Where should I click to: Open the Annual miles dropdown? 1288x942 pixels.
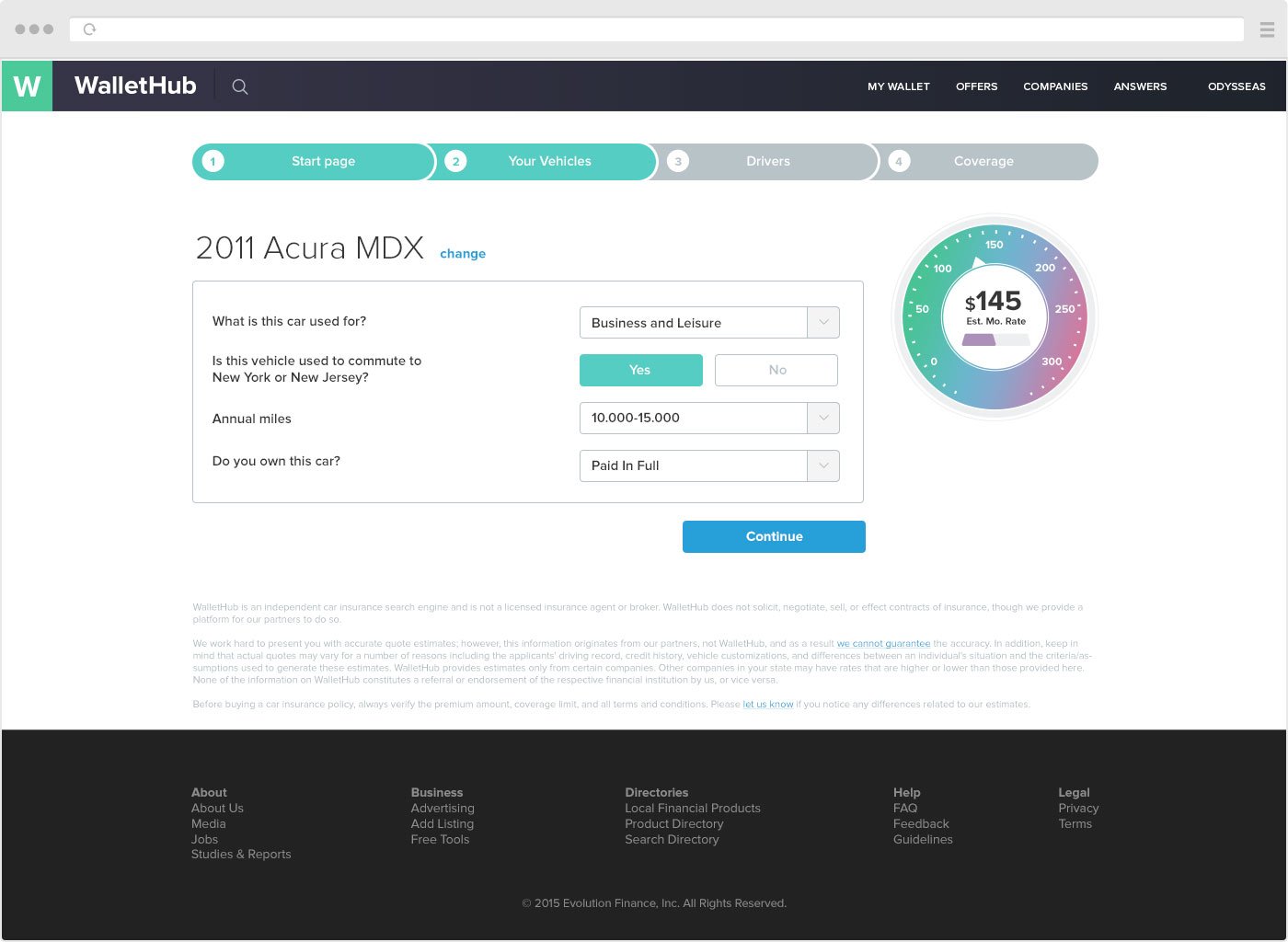tap(823, 418)
